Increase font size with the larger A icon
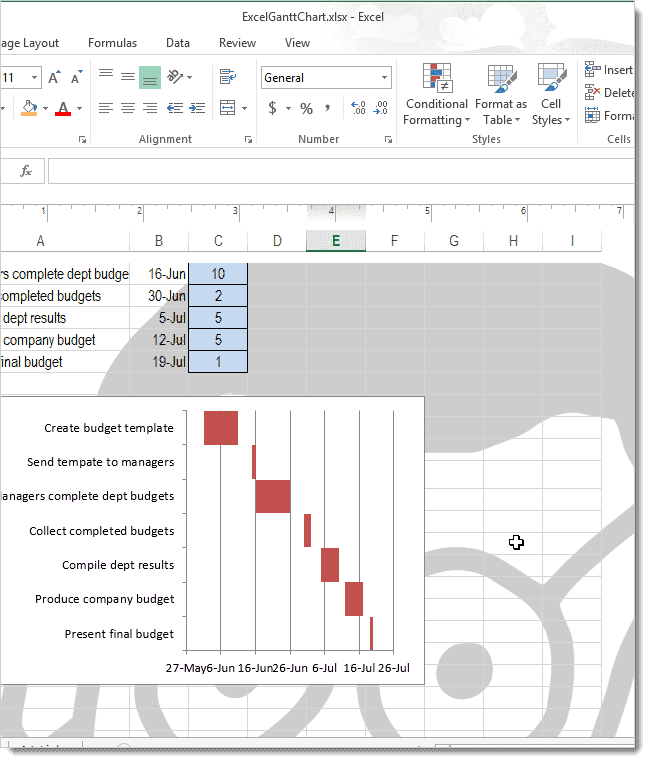Image resolution: width=650 pixels, height=763 pixels. click(54, 78)
